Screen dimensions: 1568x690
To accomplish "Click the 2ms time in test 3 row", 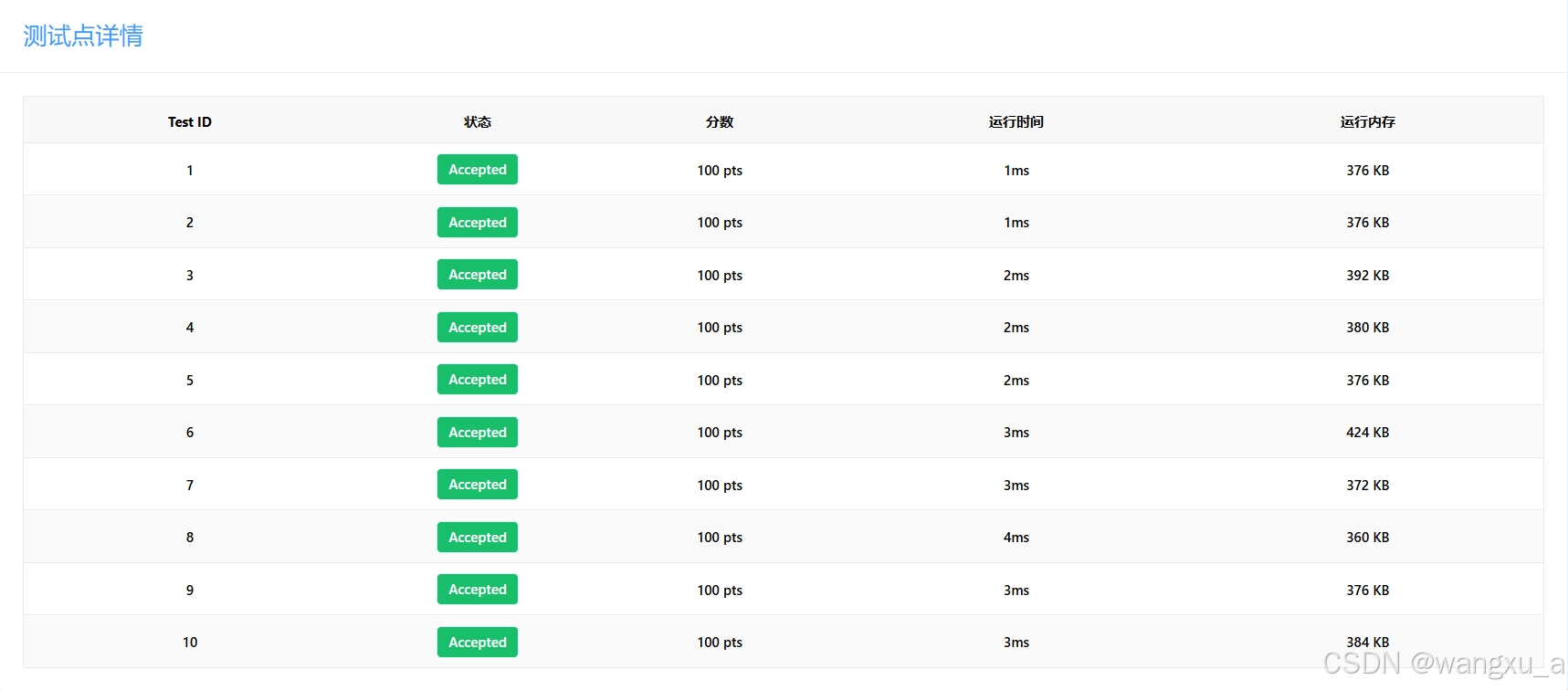I will (1016, 276).
